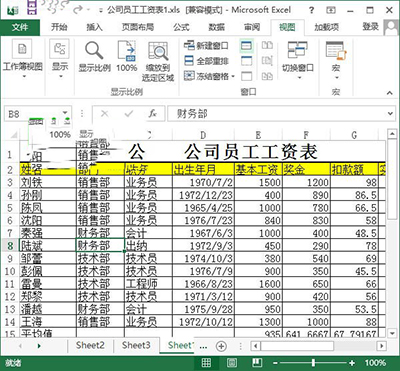
Task: Click the horizontal scrollbar right arrow
Action: pyautogui.click(x=382, y=346)
